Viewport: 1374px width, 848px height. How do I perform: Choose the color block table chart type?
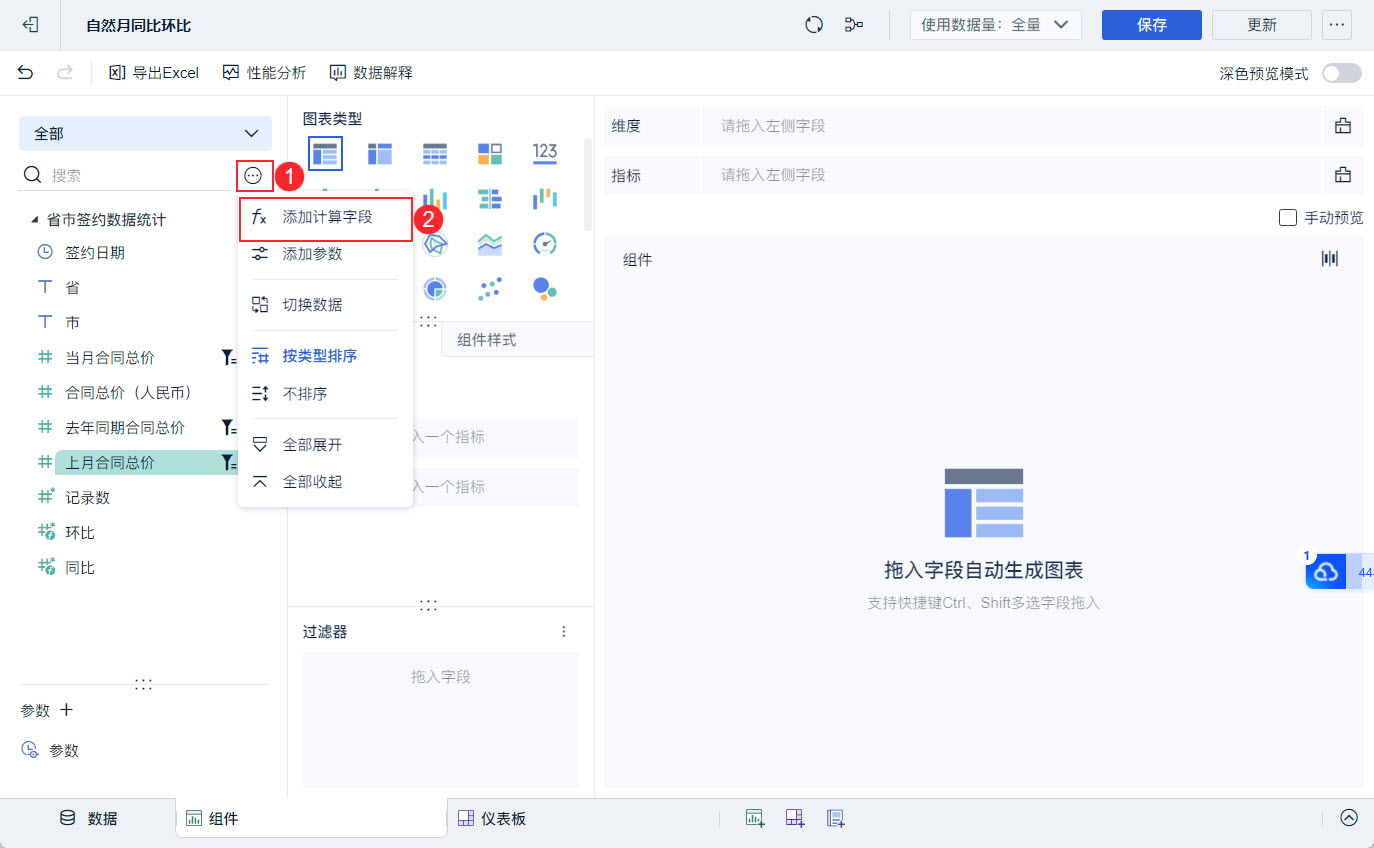pos(490,153)
